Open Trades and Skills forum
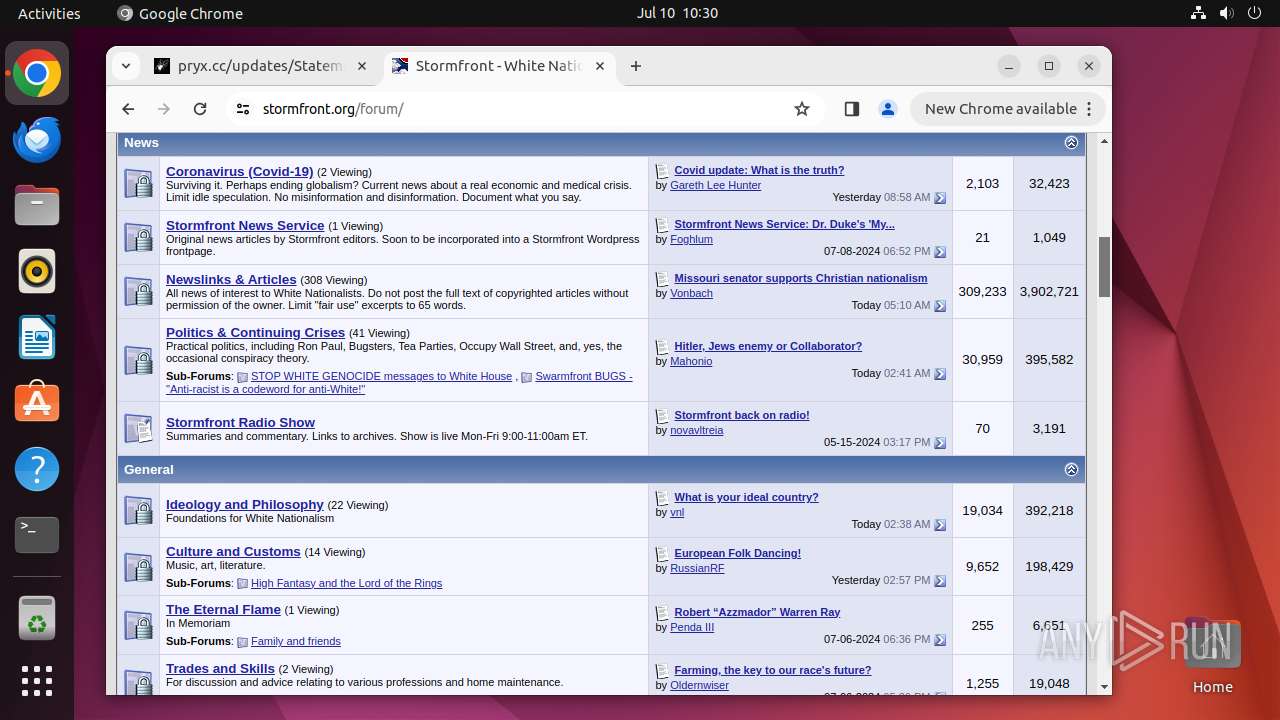This screenshot has height=720, width=1280. 220,668
